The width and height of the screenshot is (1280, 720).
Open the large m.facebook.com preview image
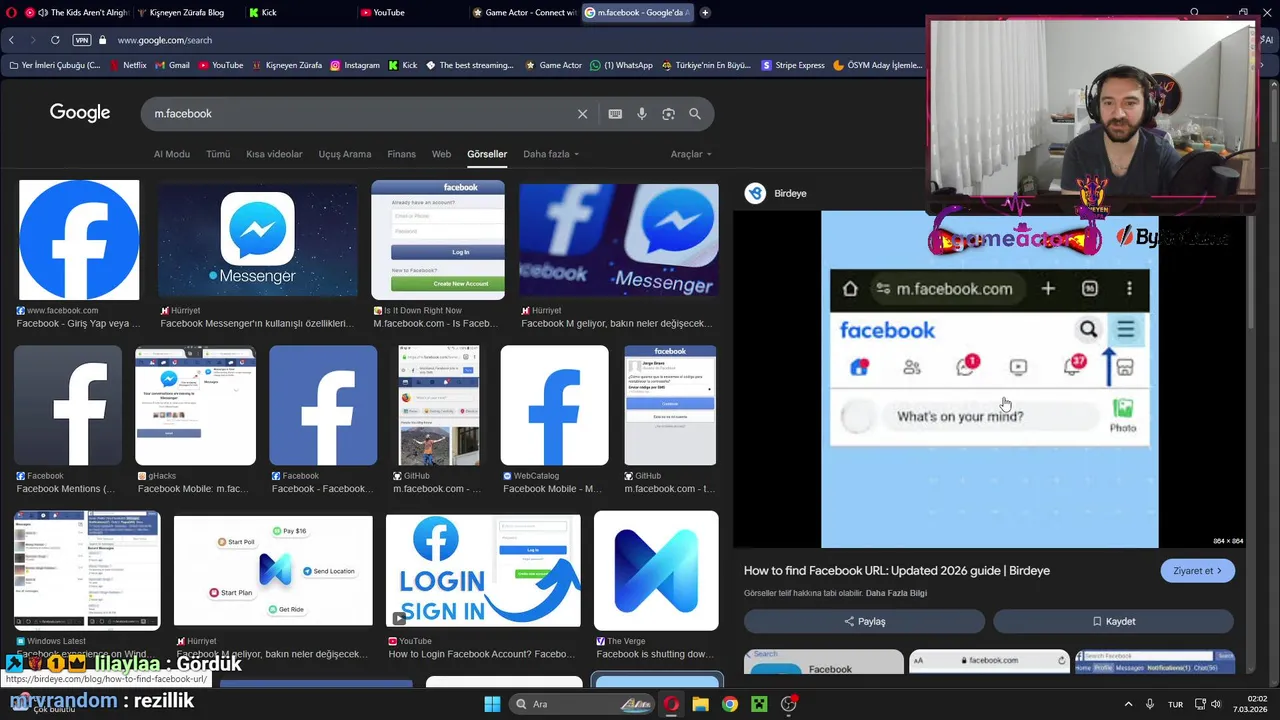(989, 379)
